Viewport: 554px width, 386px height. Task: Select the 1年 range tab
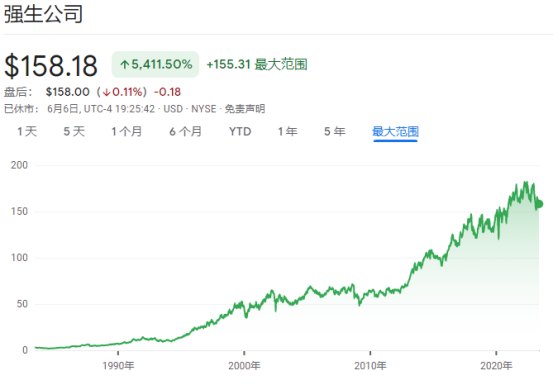[288, 132]
